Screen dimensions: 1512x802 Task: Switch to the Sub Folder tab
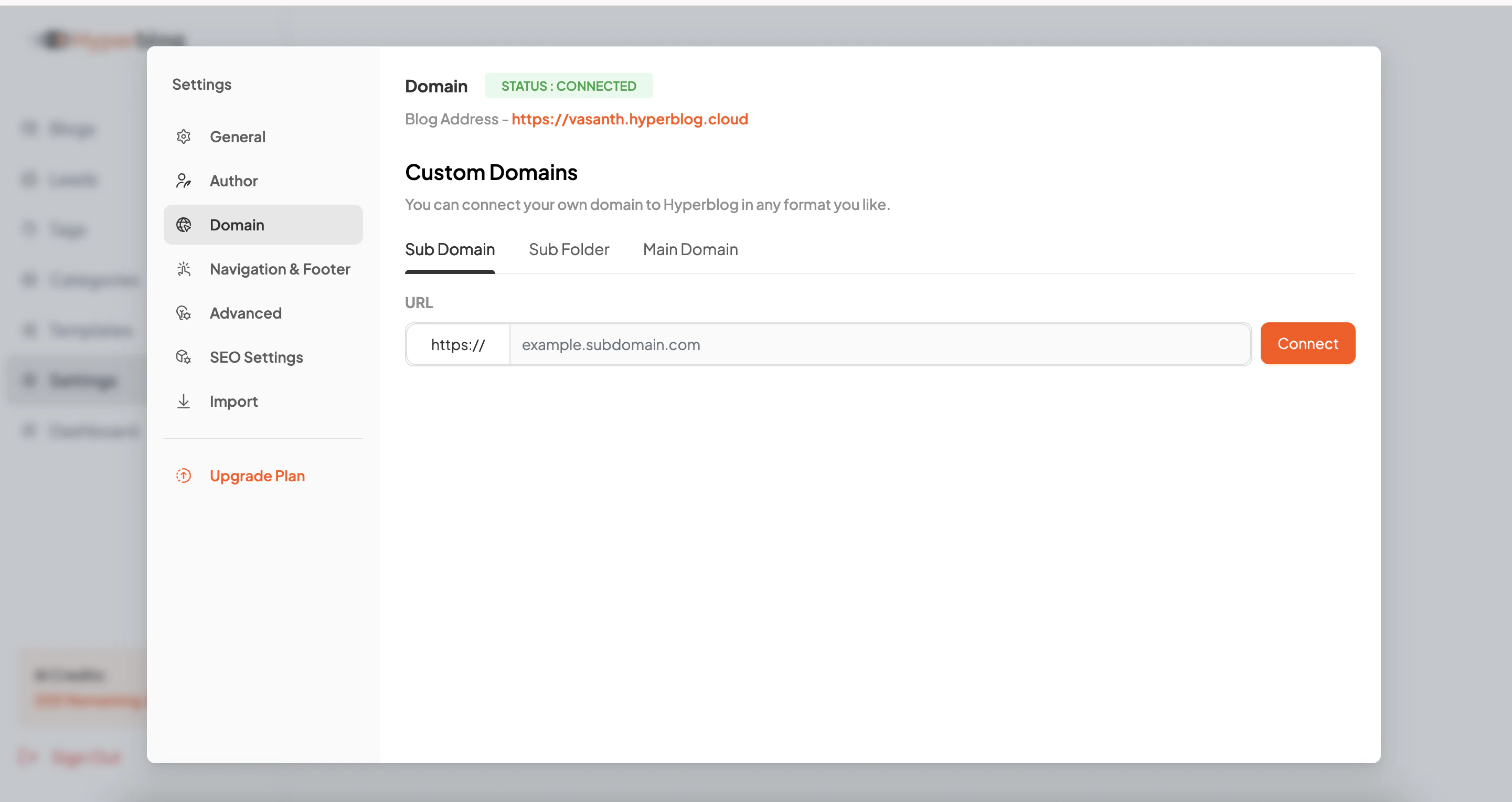coord(569,249)
